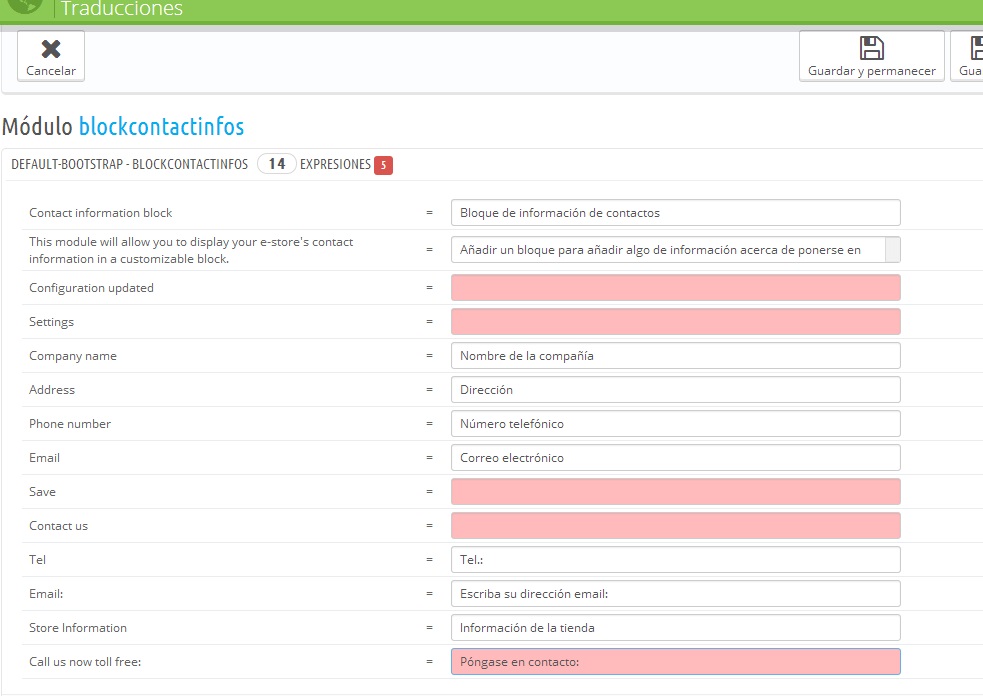Click the Póngase en contacto field

click(x=676, y=662)
